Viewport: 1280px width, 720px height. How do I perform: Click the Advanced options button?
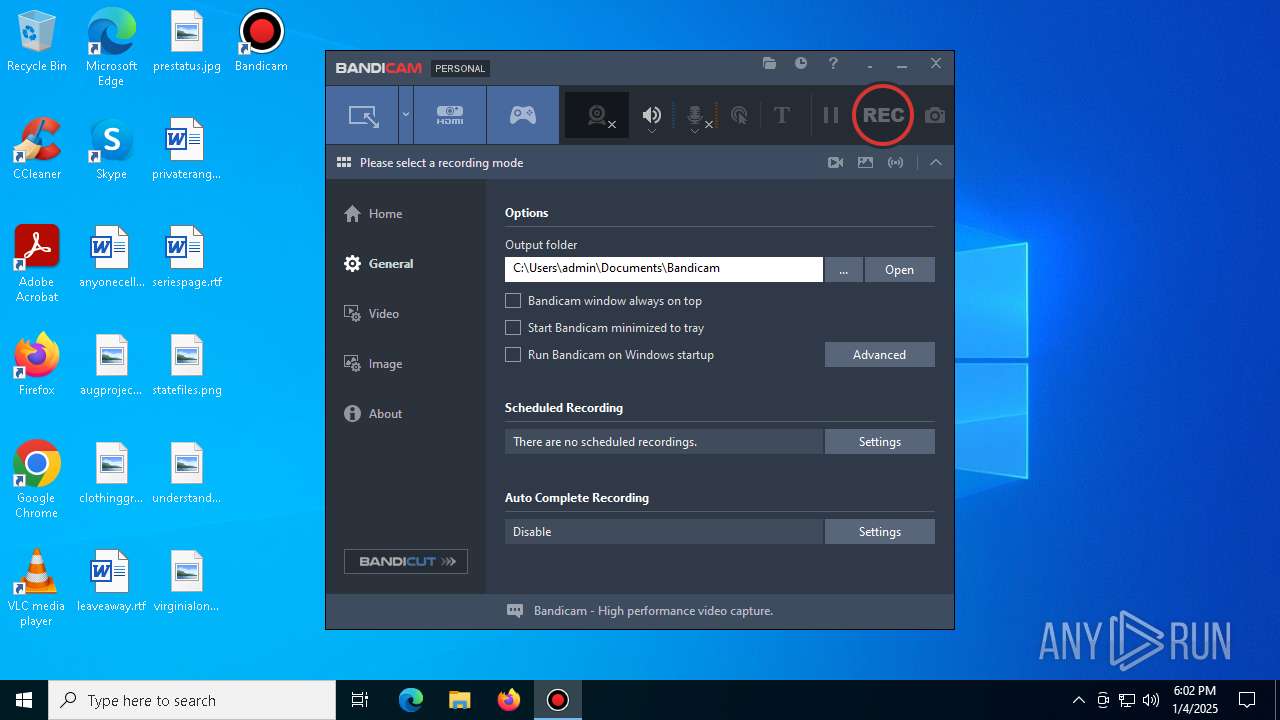pyautogui.click(x=880, y=354)
